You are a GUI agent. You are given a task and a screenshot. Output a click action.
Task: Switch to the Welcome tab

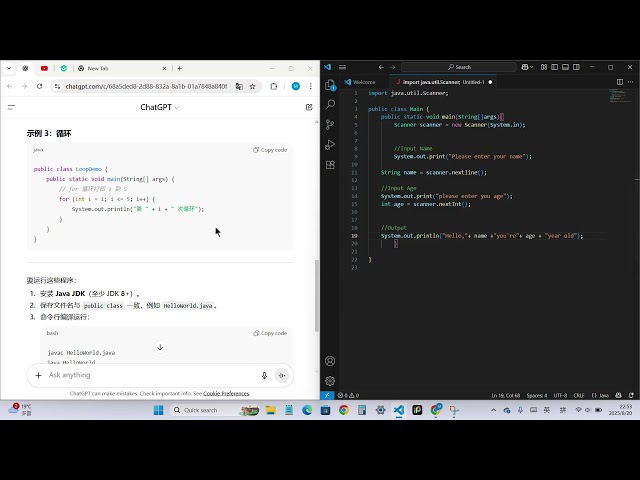point(360,82)
